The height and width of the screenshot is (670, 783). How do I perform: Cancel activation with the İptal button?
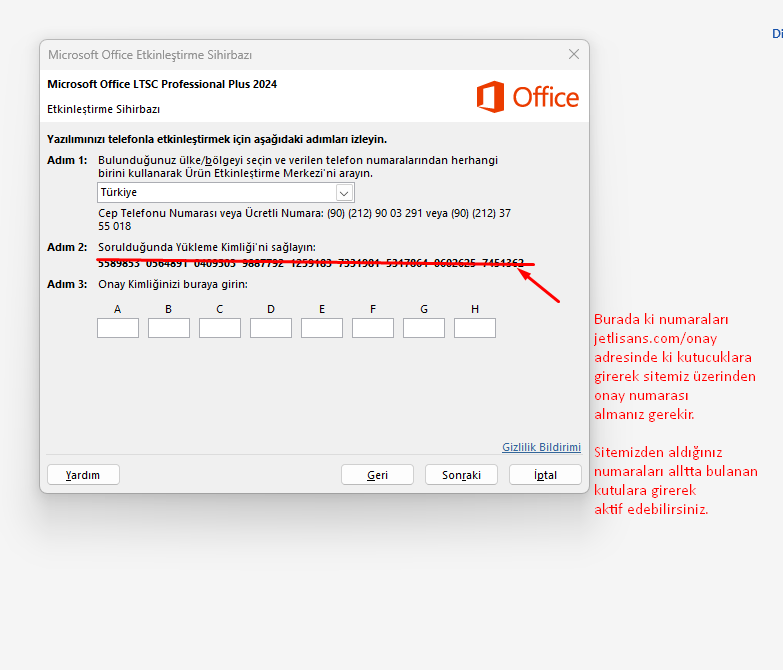[x=546, y=475]
